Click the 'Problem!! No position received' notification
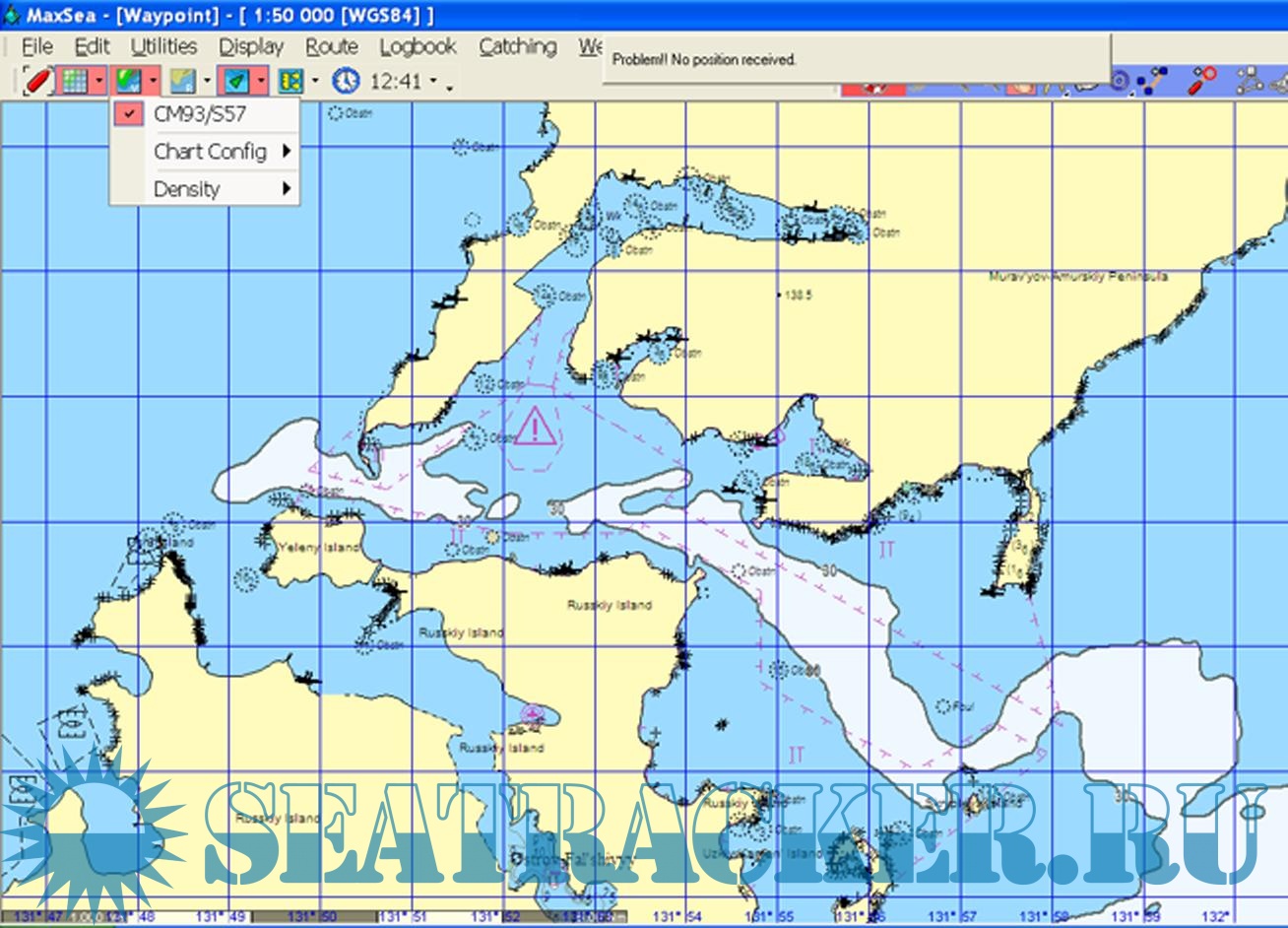The width and height of the screenshot is (1288, 928). point(704,59)
